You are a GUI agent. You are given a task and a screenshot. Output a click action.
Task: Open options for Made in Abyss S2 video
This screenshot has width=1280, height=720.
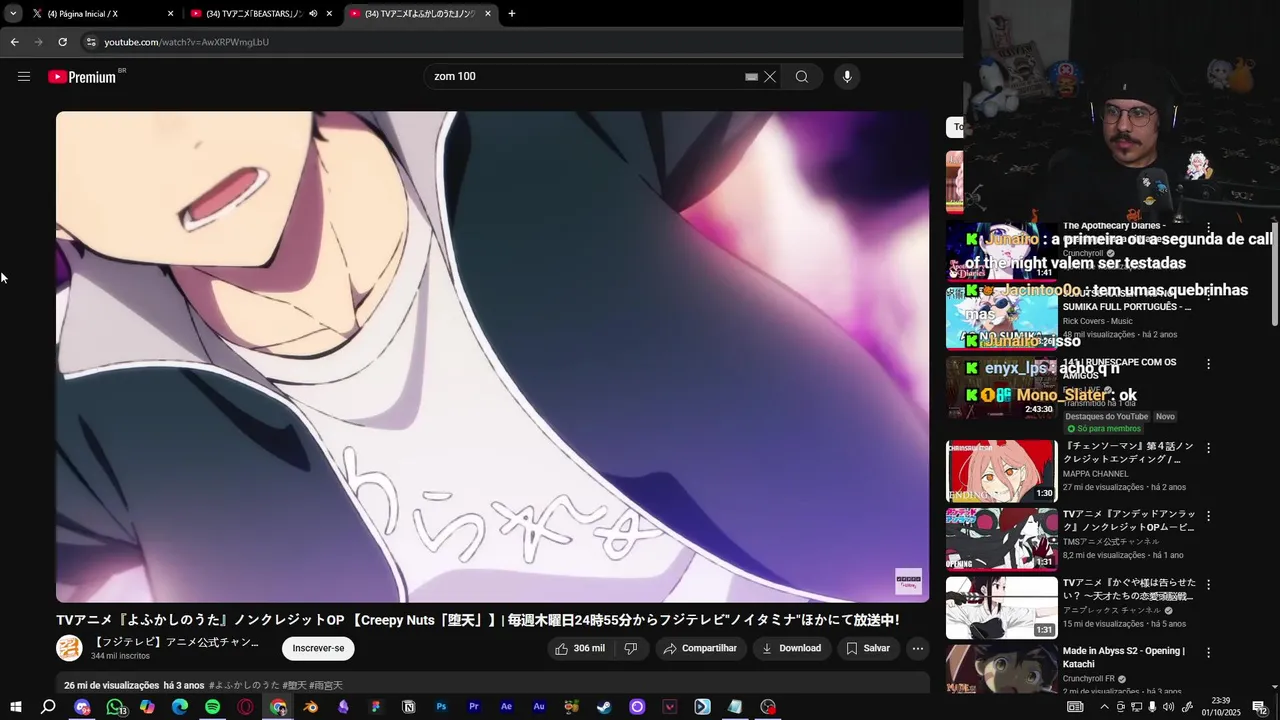point(1208,652)
